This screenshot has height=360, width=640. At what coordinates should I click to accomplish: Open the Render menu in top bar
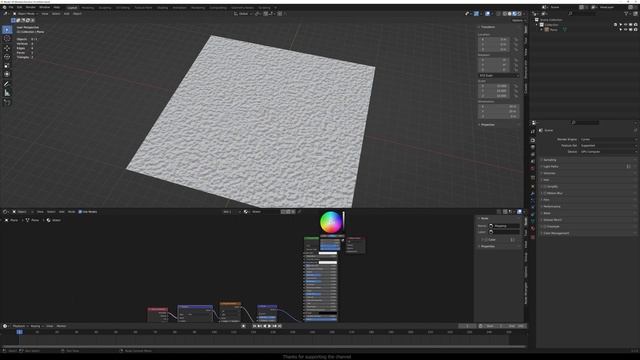click(x=31, y=7)
